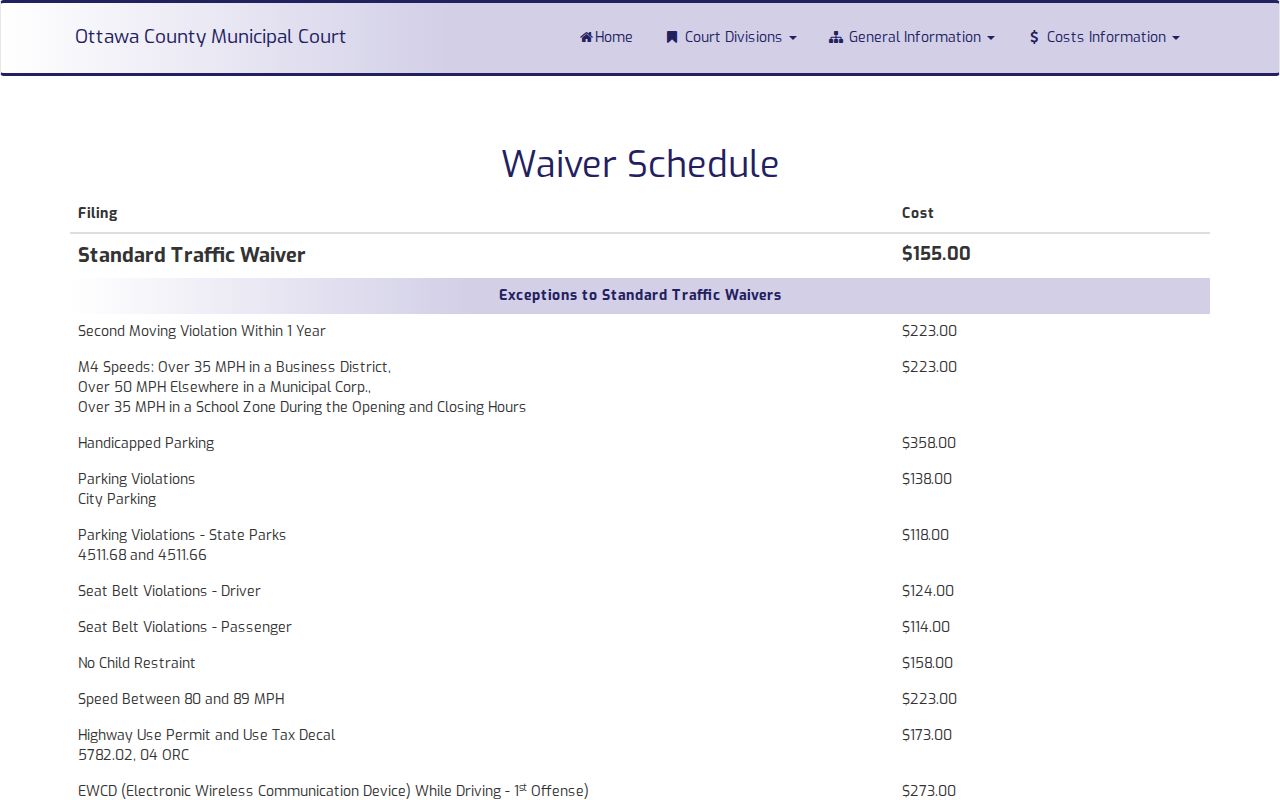Select Seat Belt Violations - Passenger text

(x=185, y=627)
